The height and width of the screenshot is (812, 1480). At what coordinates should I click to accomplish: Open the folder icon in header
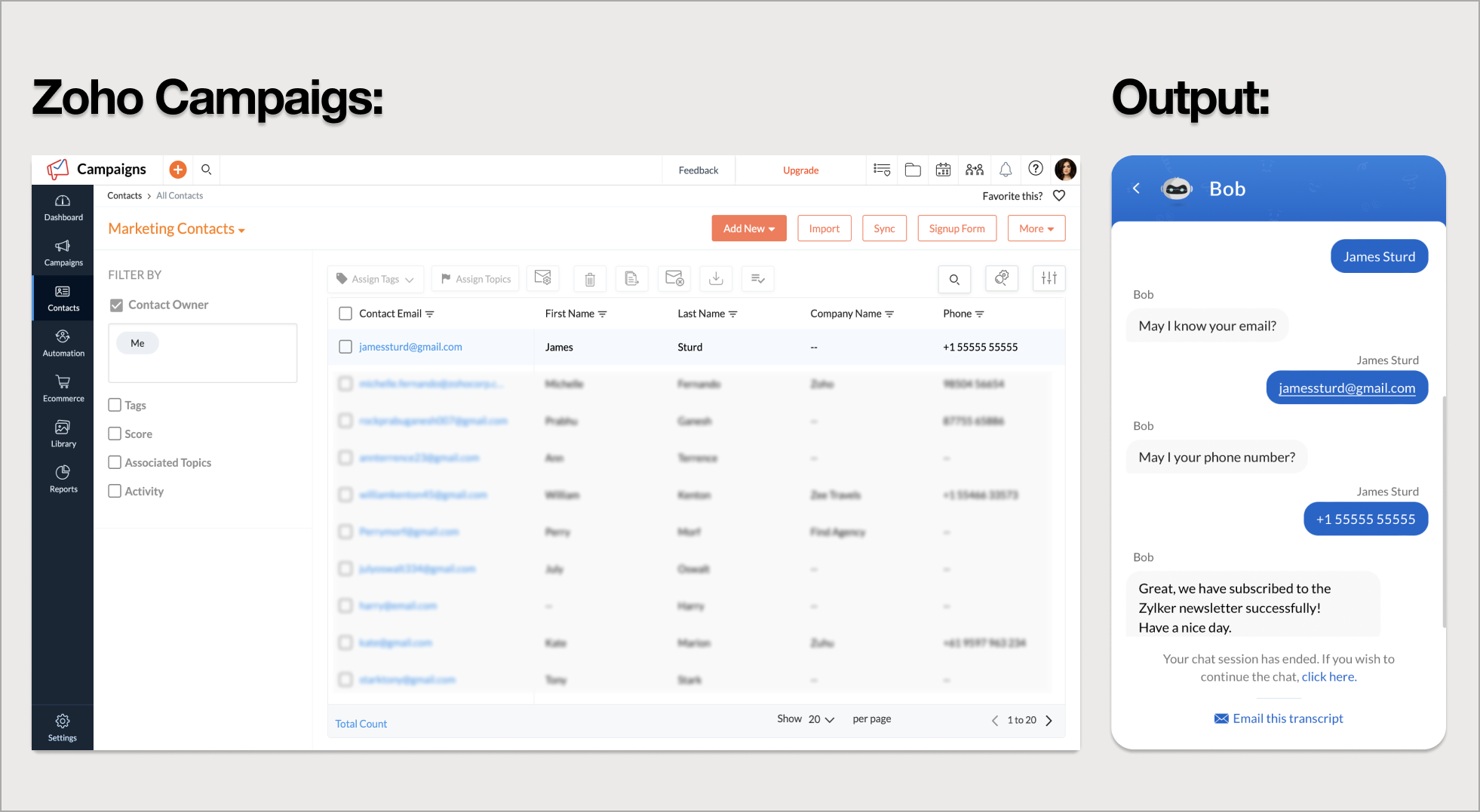click(x=913, y=170)
